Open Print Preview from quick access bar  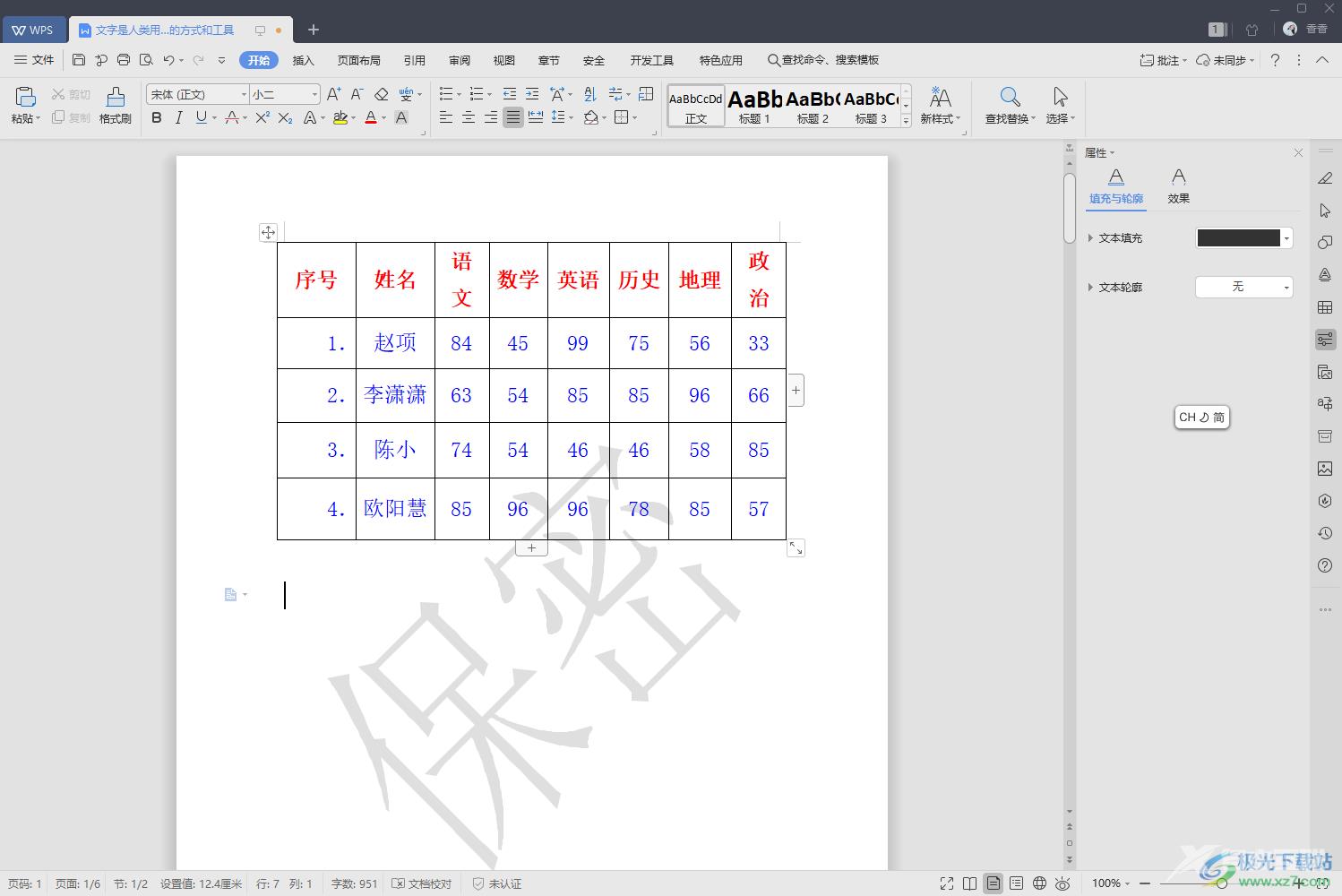146,60
